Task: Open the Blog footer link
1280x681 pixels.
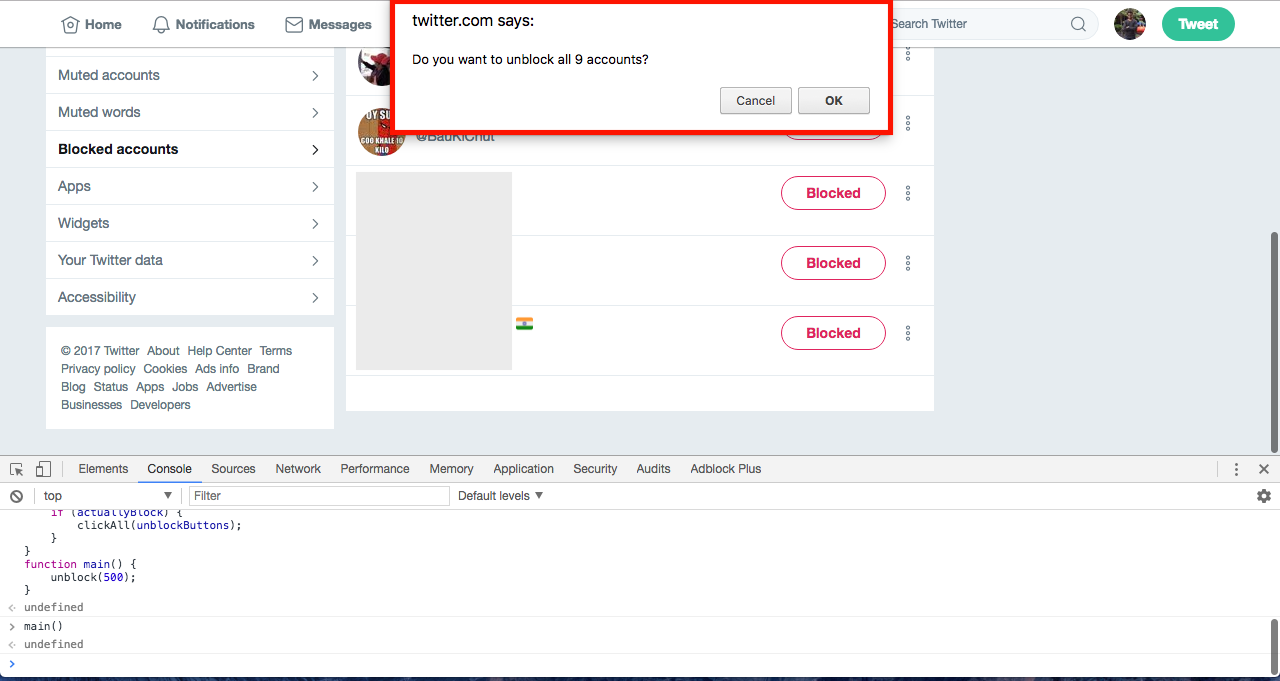Action: (73, 387)
